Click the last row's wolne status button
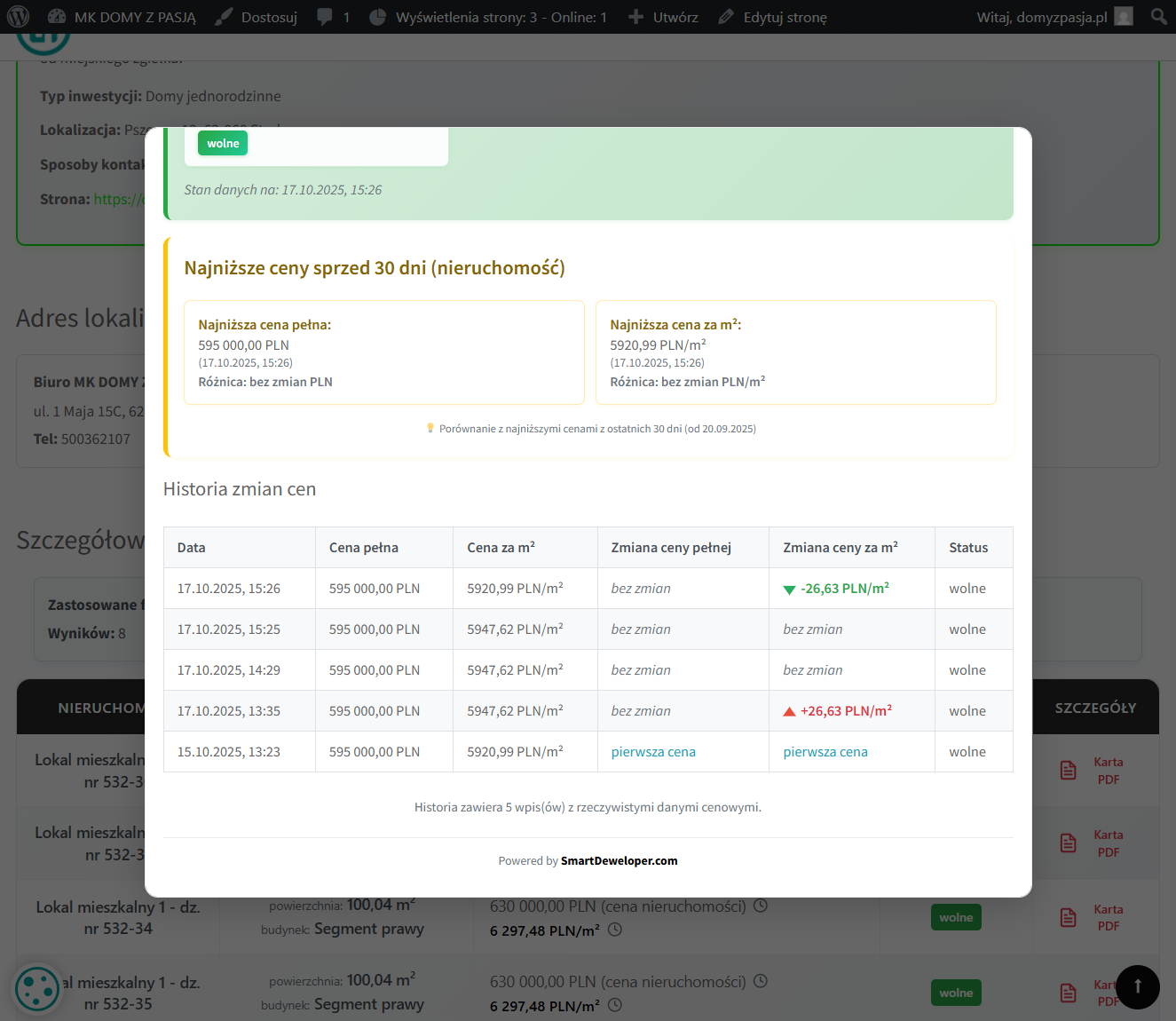 [x=956, y=993]
